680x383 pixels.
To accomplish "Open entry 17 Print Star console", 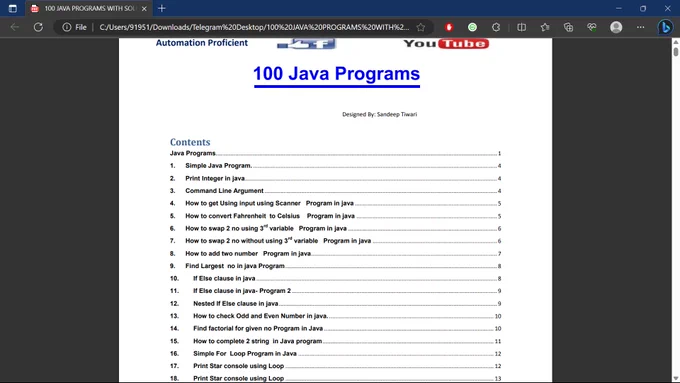I will 335,366.
